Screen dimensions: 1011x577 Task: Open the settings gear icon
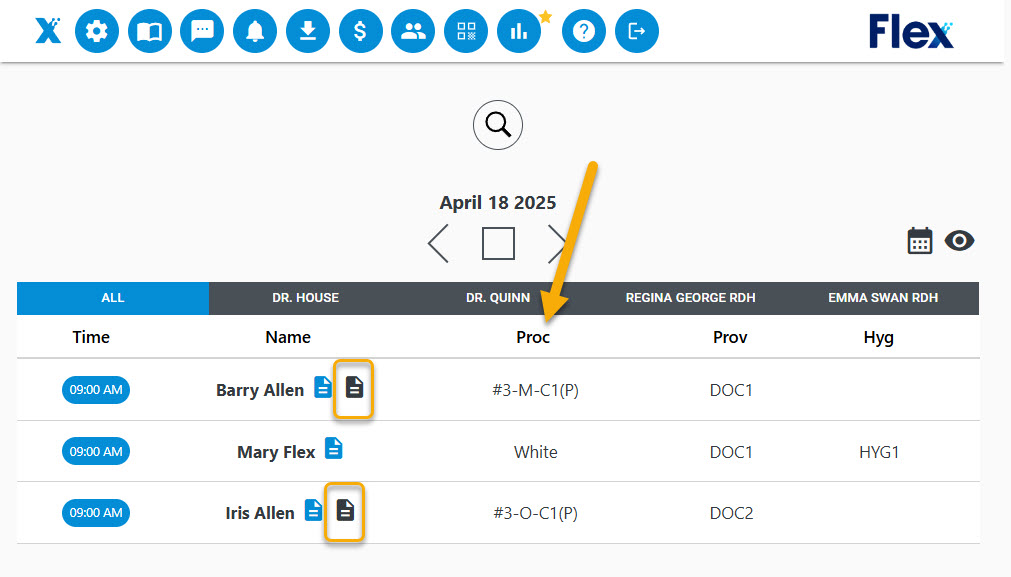click(x=97, y=31)
